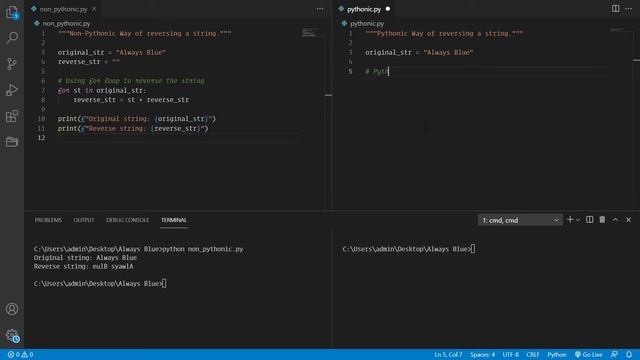This screenshot has width=640, height=360.
Task: Switch to the Problems panel tab
Action: [48, 220]
